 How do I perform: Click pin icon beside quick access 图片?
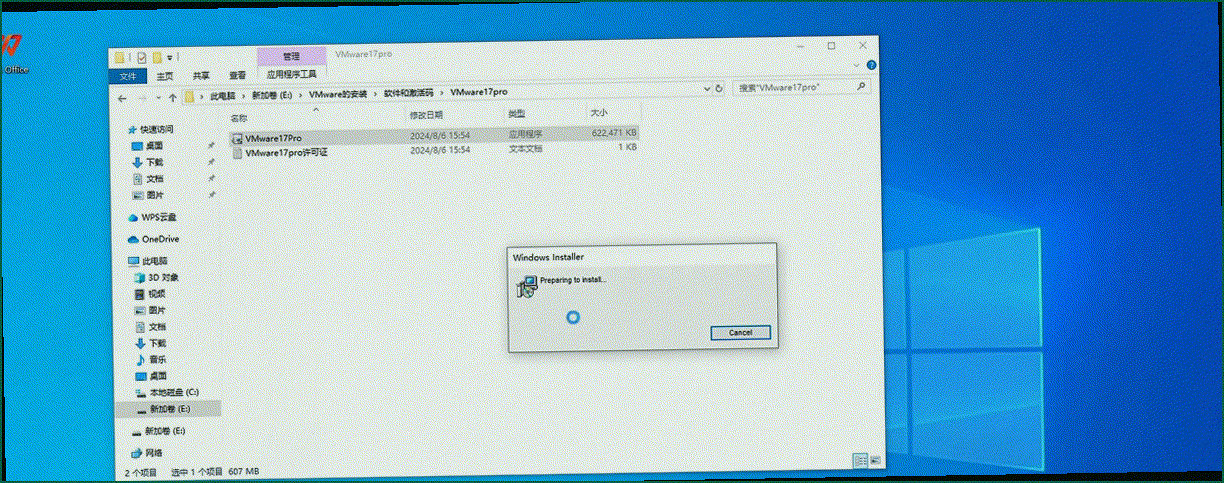coord(211,194)
